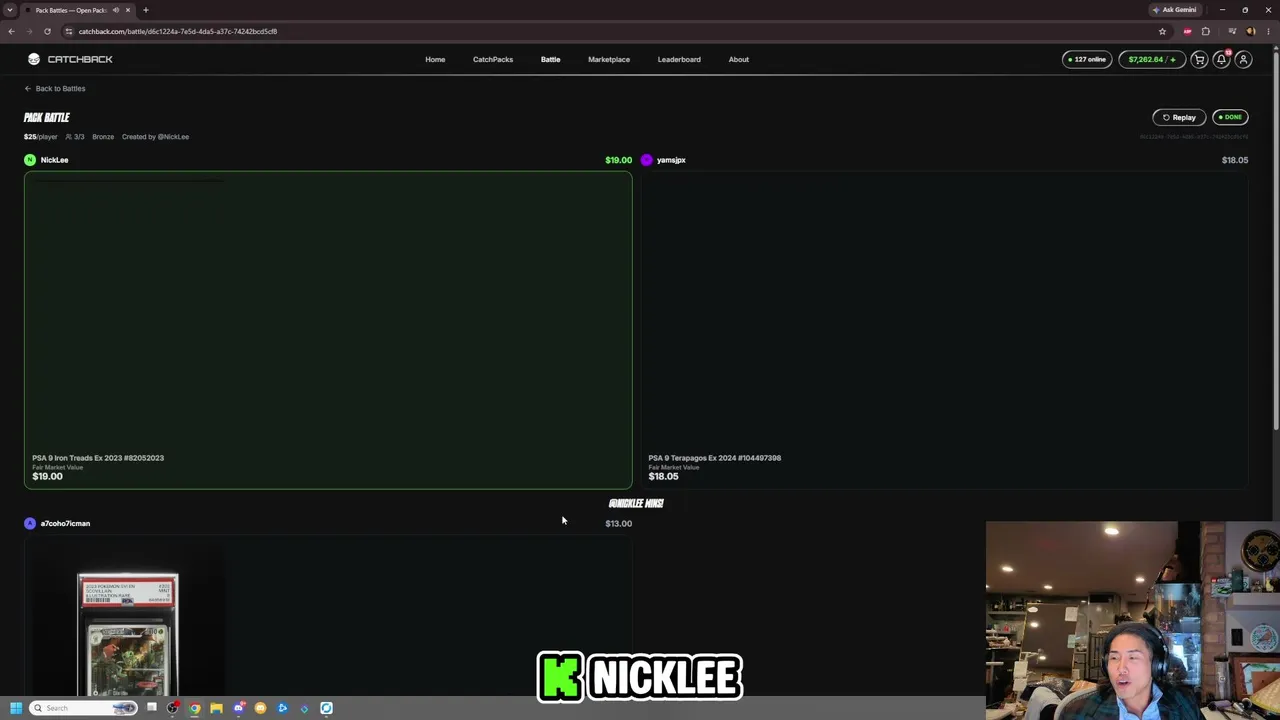Screen dimensions: 1280x720
Task: Open the Chrome profile avatar
Action: pyautogui.click(x=1250, y=31)
